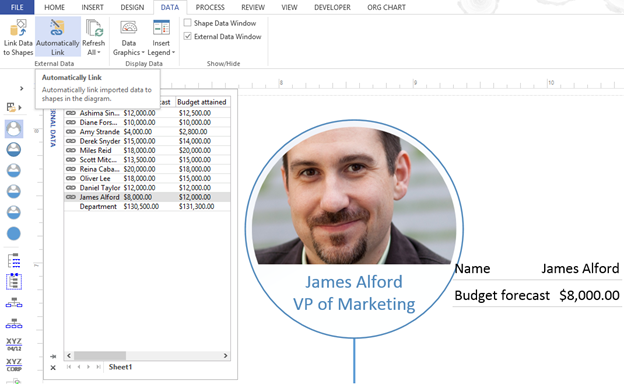Click the External Data horizontal scrollbar thumb
Screen dimensions: 624x384
[x=100, y=355]
